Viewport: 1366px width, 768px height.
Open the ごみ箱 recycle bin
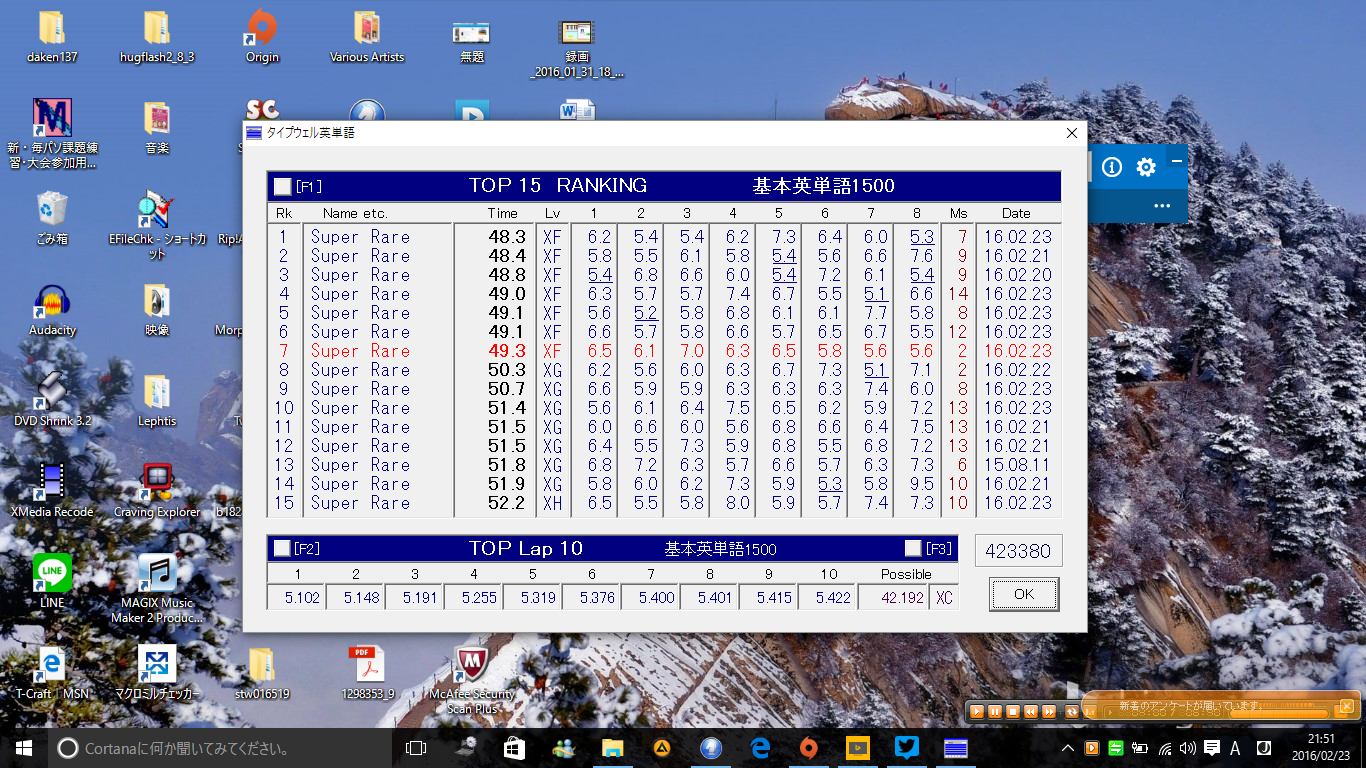pos(52,219)
